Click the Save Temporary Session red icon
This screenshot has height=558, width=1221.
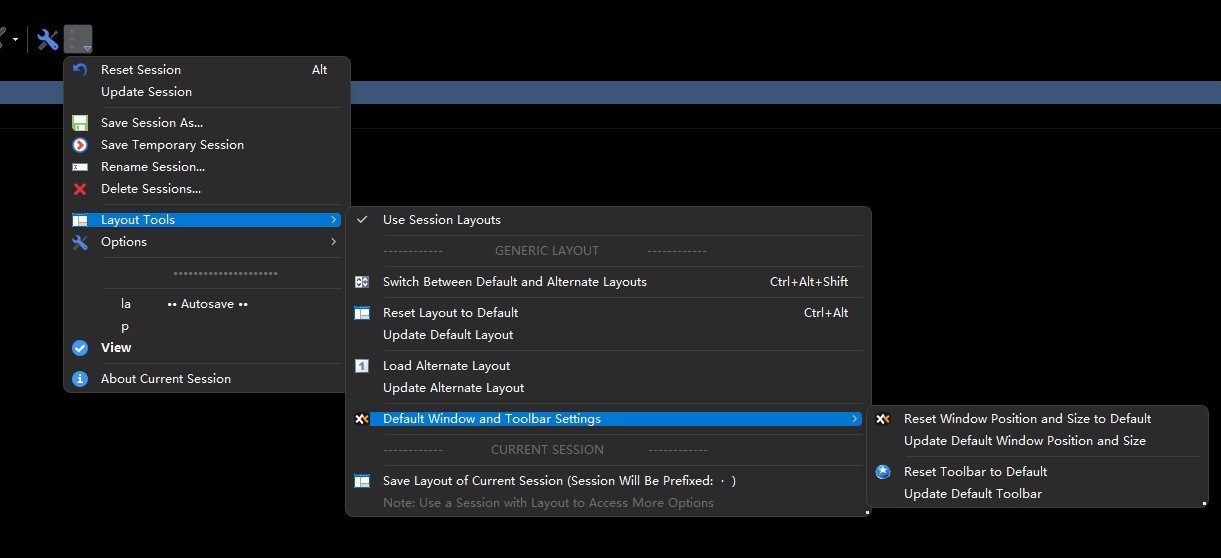(x=80, y=145)
